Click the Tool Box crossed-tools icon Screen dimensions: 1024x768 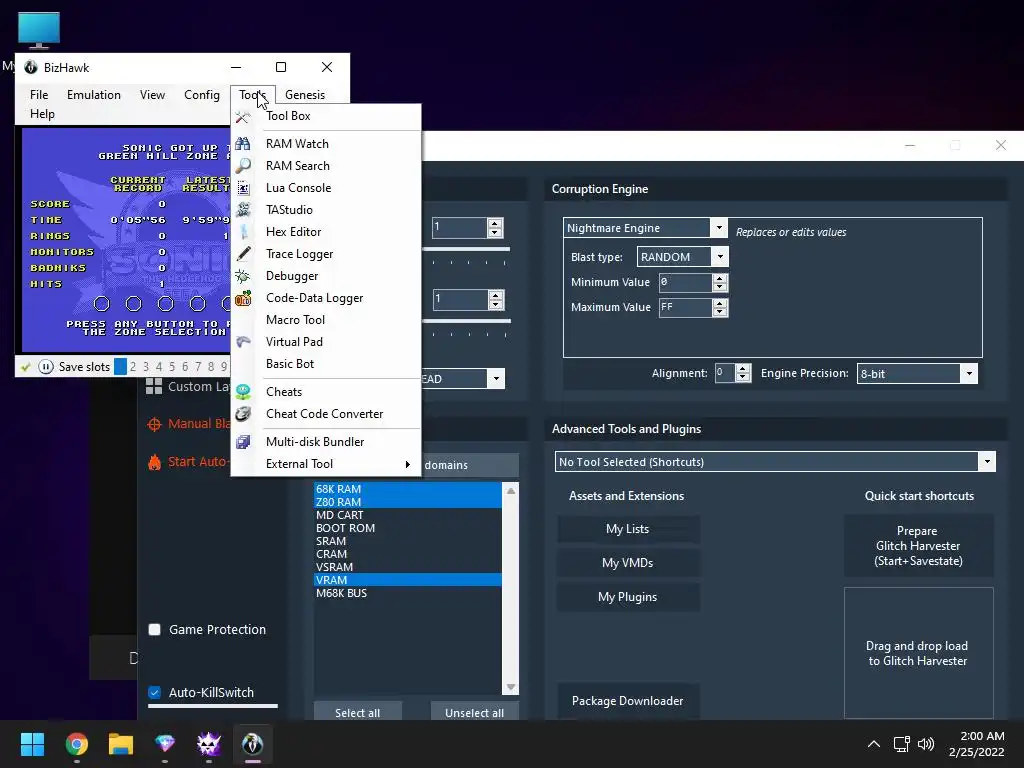[x=243, y=117]
